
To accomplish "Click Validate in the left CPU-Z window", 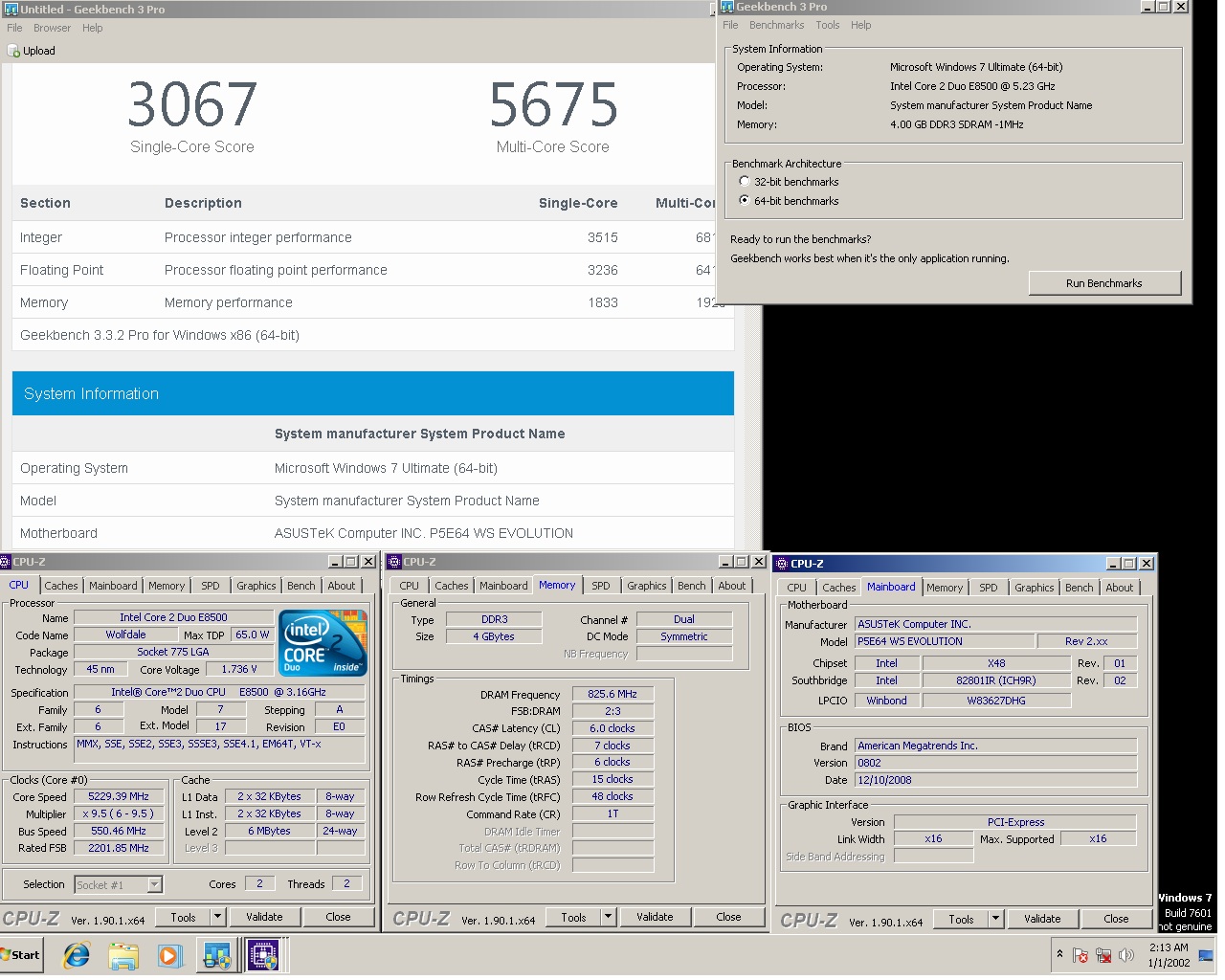I will click(x=264, y=917).
